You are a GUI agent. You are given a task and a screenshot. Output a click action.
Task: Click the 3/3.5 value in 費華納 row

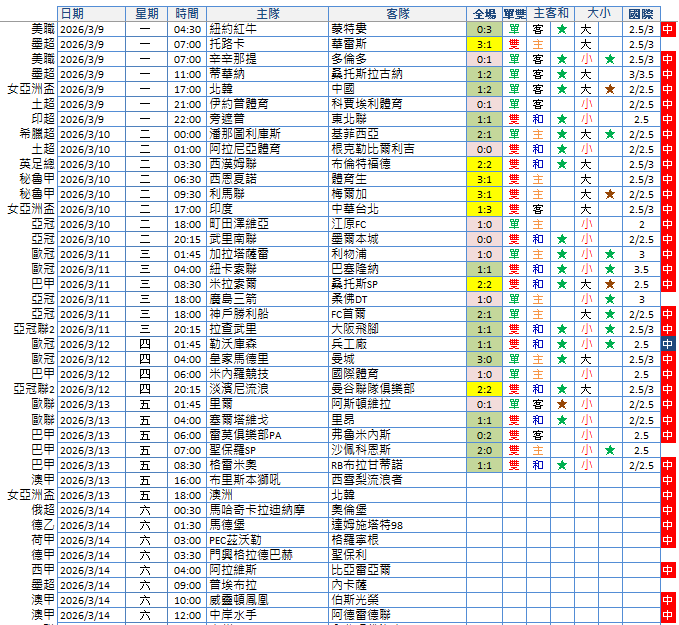[641, 75]
